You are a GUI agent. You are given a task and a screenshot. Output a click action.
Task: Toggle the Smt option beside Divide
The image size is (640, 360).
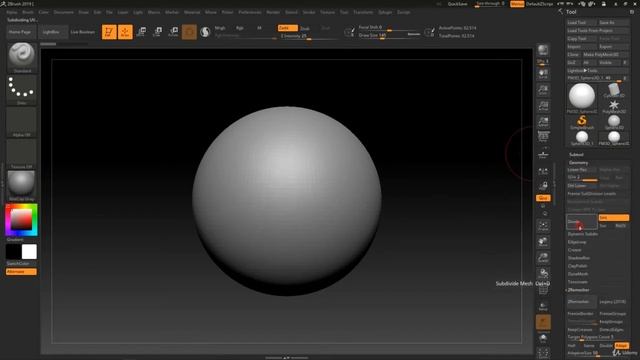(613, 218)
